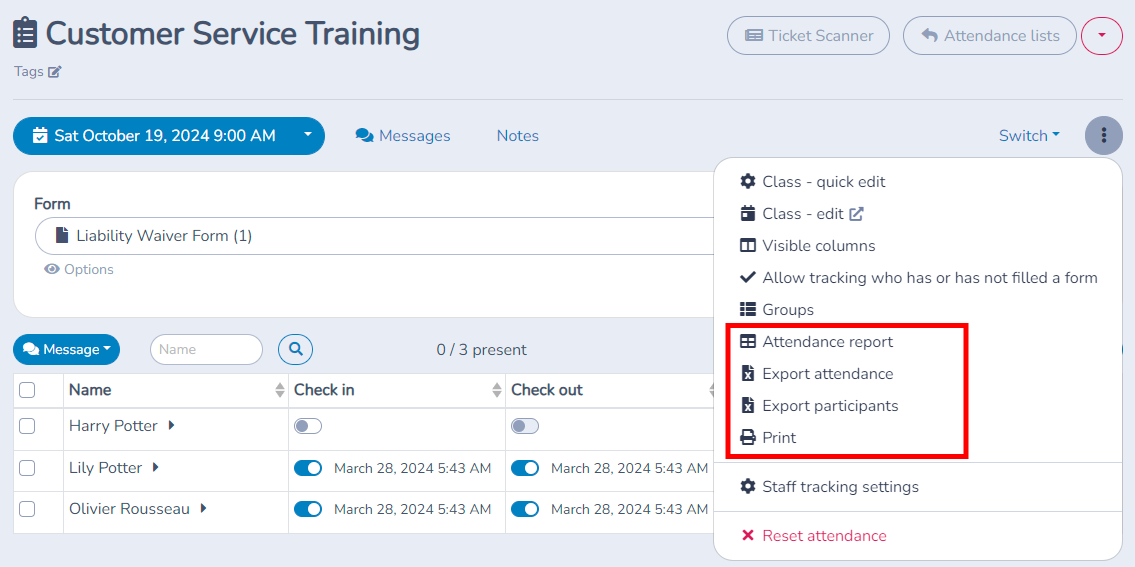Image resolution: width=1135 pixels, height=567 pixels.
Task: Click the 0 / 3 present counter
Action: click(x=481, y=350)
